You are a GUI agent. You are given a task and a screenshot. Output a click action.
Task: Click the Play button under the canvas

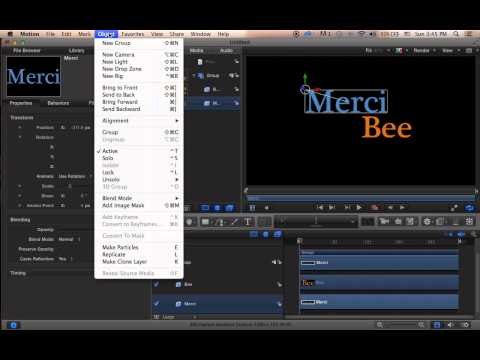click(x=359, y=208)
